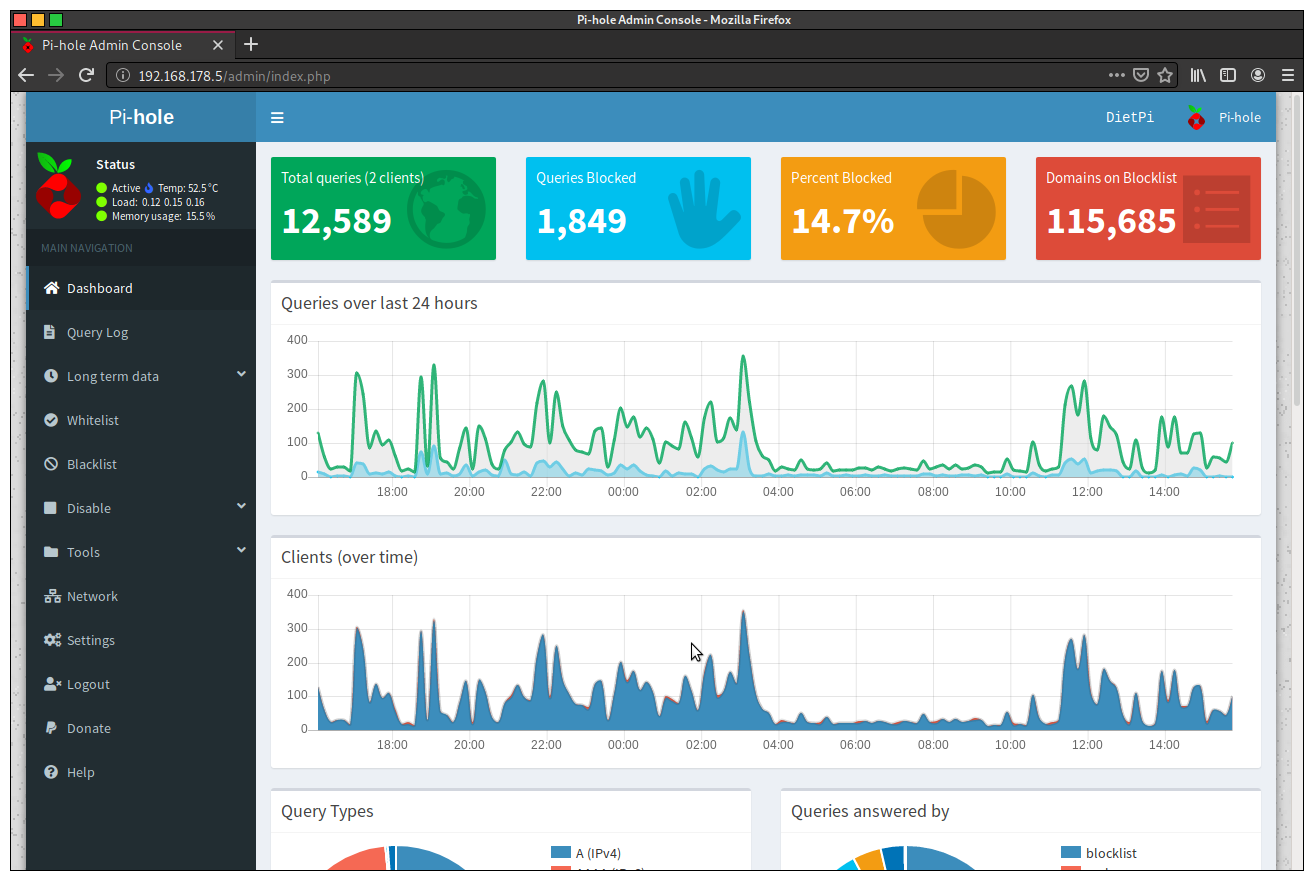
Task: Open the Query Log page
Action: point(141,332)
